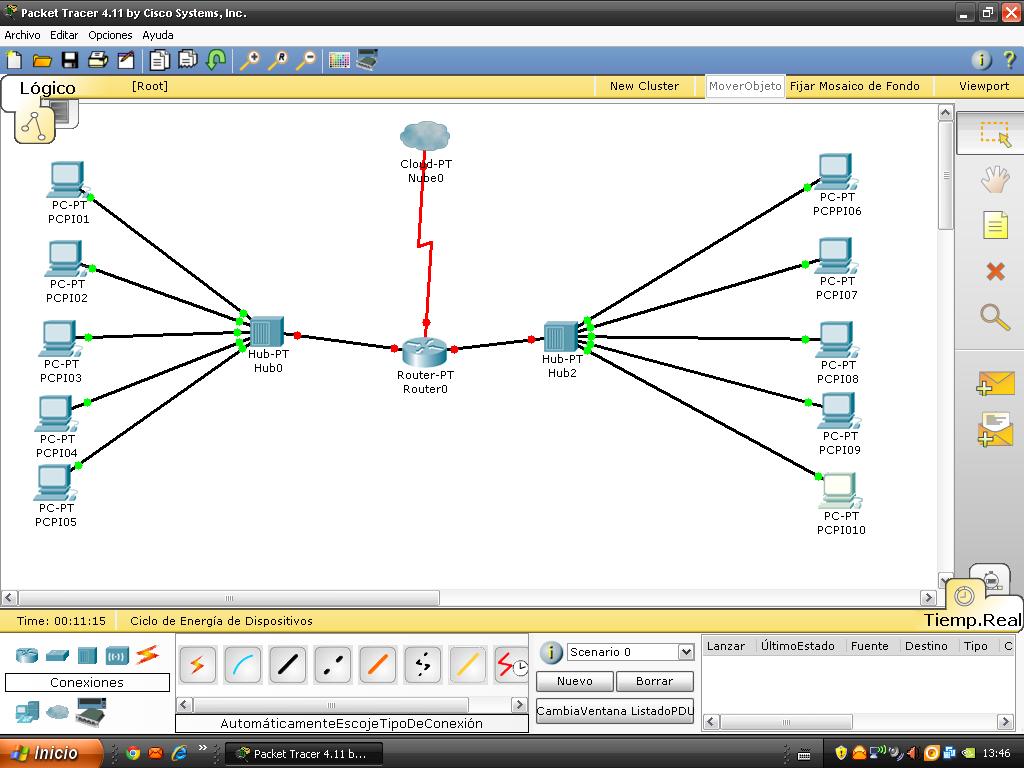The width and height of the screenshot is (1024, 768).
Task: Copy selection using copy icon
Action: pyautogui.click(x=159, y=60)
